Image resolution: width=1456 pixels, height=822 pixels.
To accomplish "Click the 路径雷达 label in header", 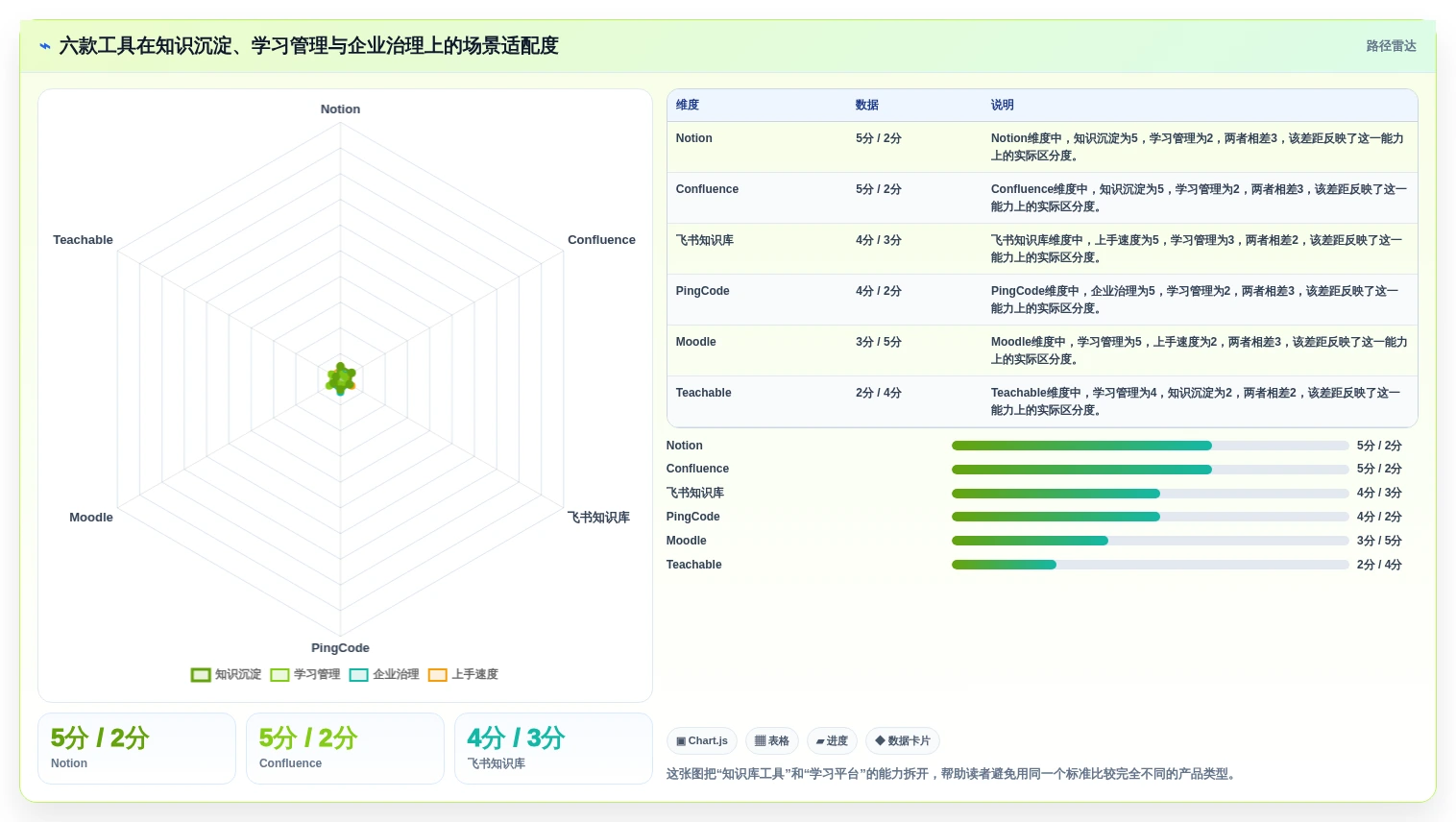I will tap(1391, 46).
